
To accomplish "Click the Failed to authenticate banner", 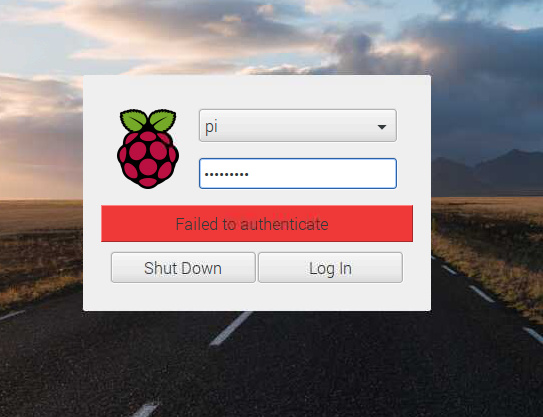I will click(x=257, y=223).
